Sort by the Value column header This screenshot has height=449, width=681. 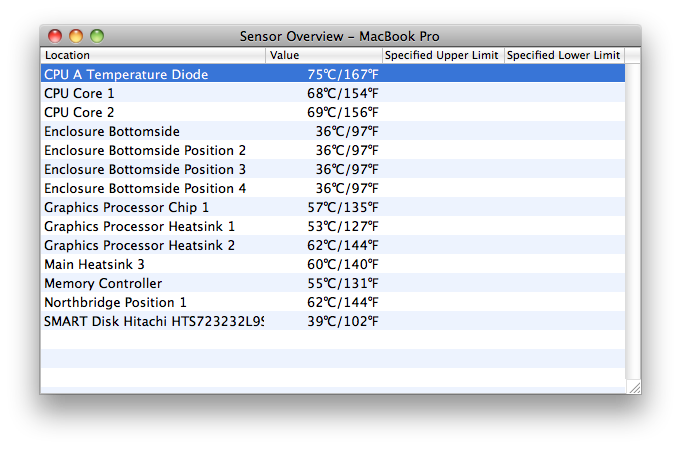tap(324, 55)
